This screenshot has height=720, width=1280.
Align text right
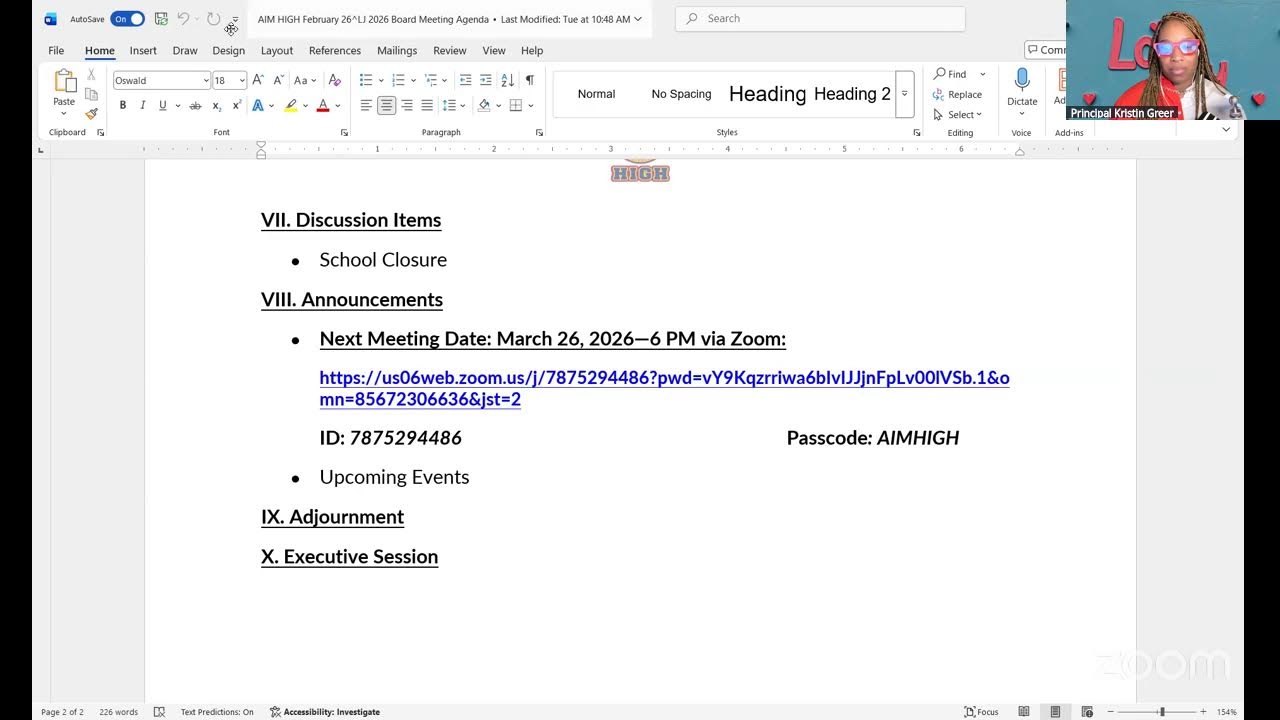coord(407,105)
